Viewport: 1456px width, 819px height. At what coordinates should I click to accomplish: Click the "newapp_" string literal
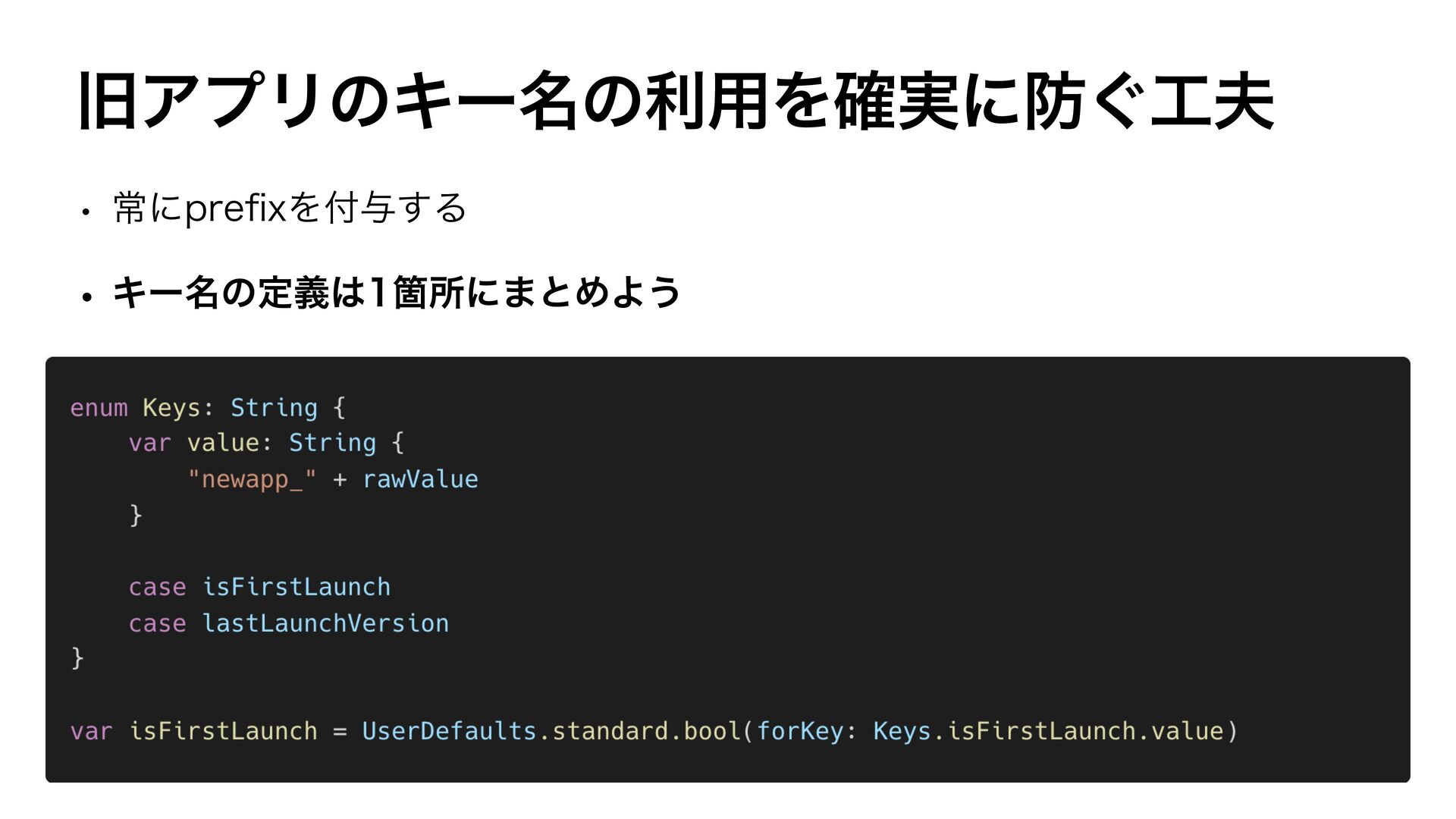click(x=252, y=479)
